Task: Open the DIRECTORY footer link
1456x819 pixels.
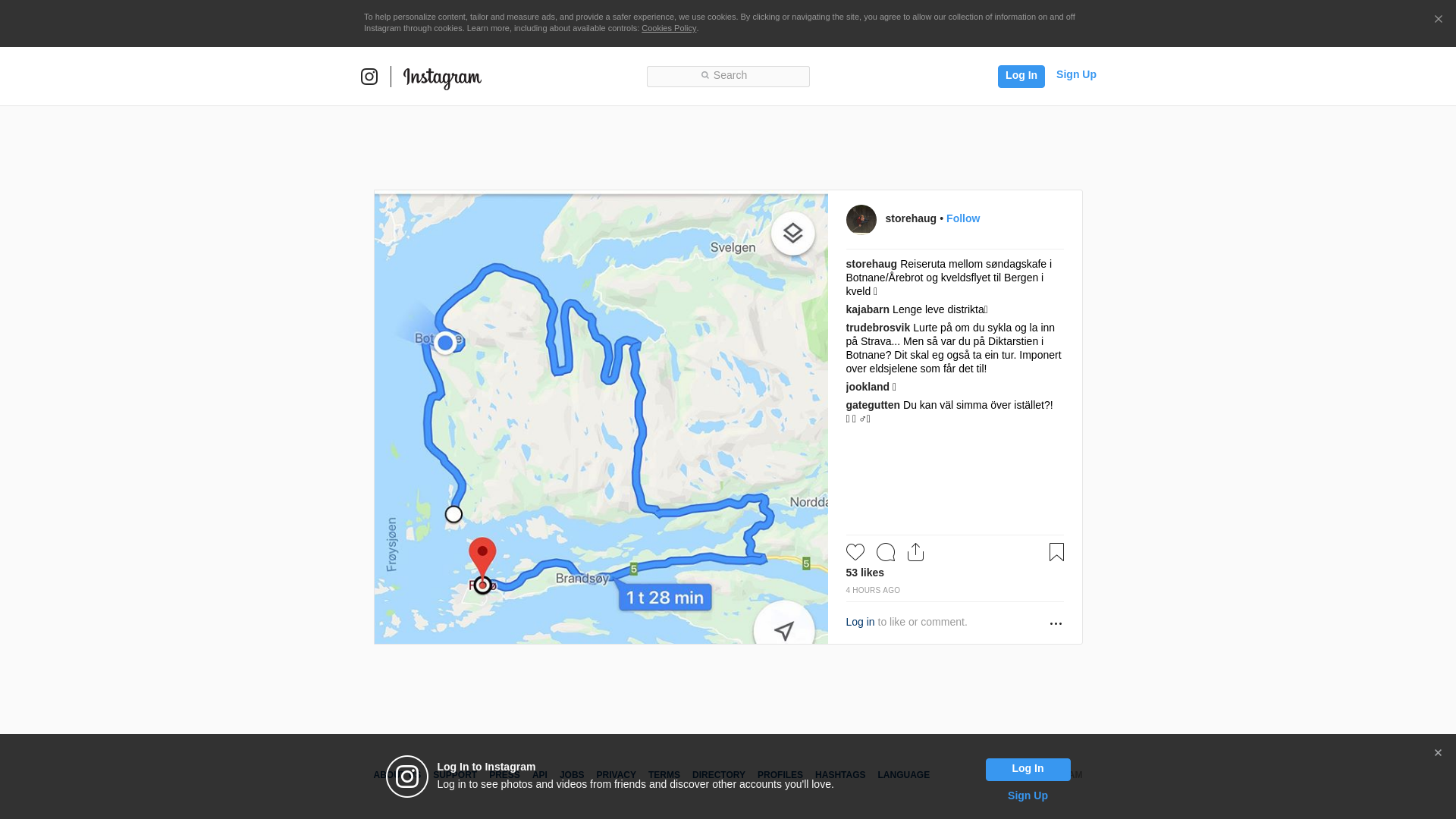Action: [x=719, y=775]
